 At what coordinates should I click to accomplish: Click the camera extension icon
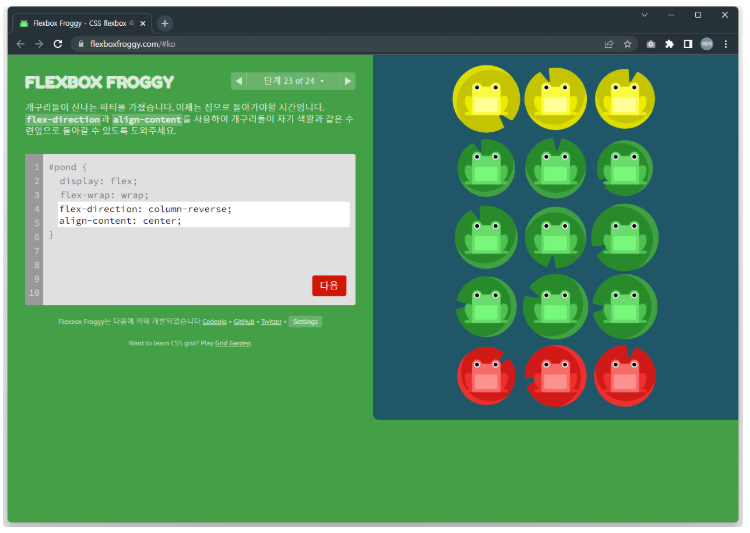pyautogui.click(x=651, y=44)
